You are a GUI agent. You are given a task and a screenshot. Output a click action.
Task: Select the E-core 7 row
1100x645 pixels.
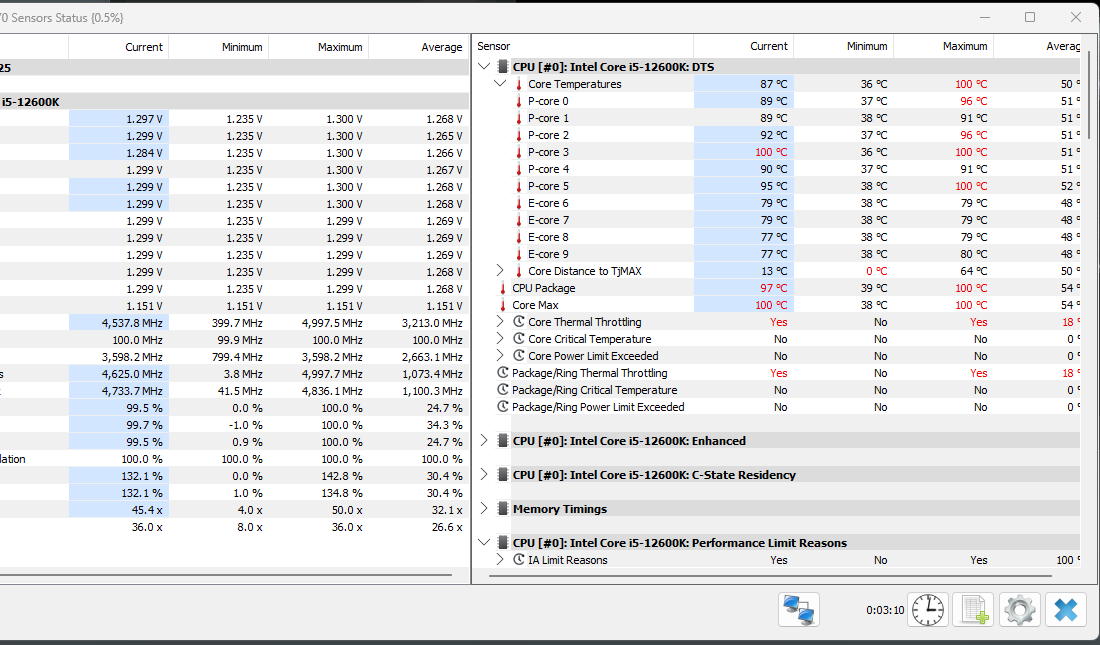pos(777,220)
